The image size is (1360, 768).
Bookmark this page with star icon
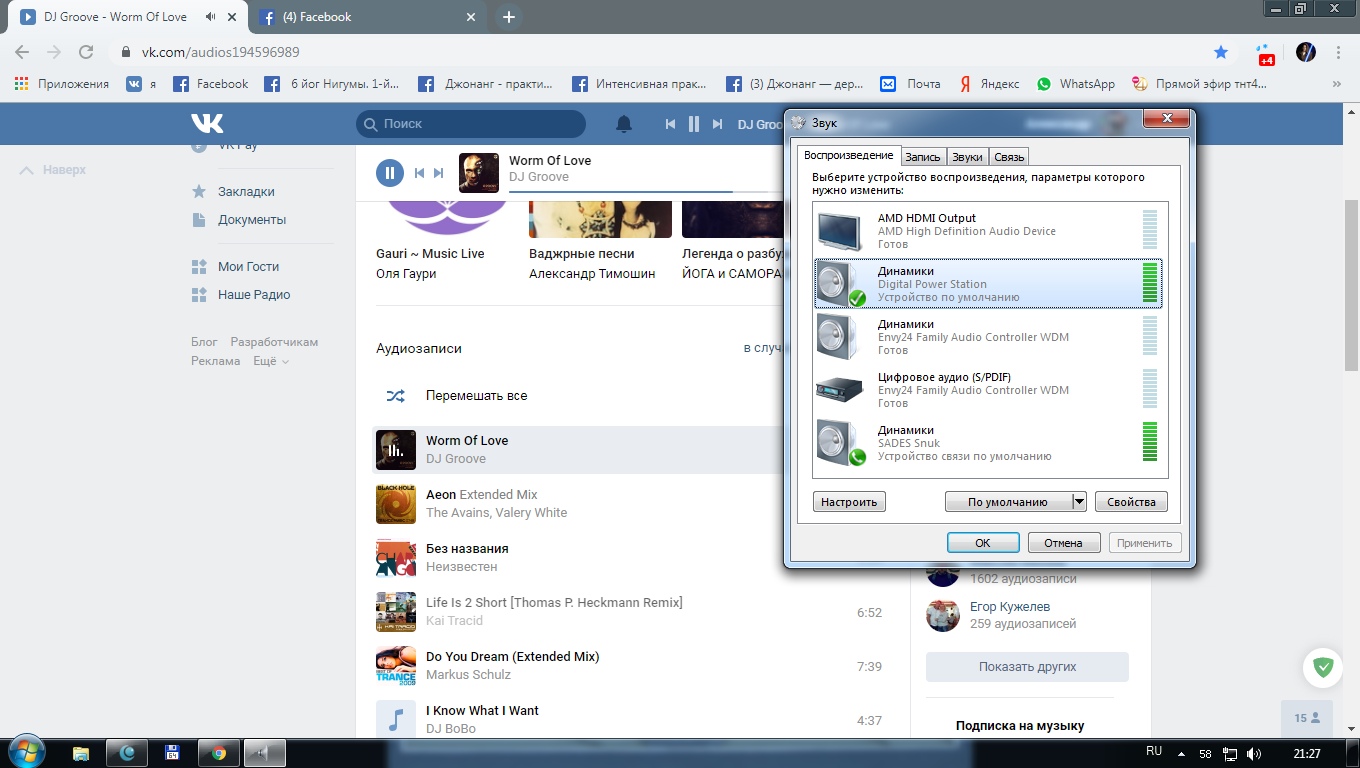(1221, 52)
